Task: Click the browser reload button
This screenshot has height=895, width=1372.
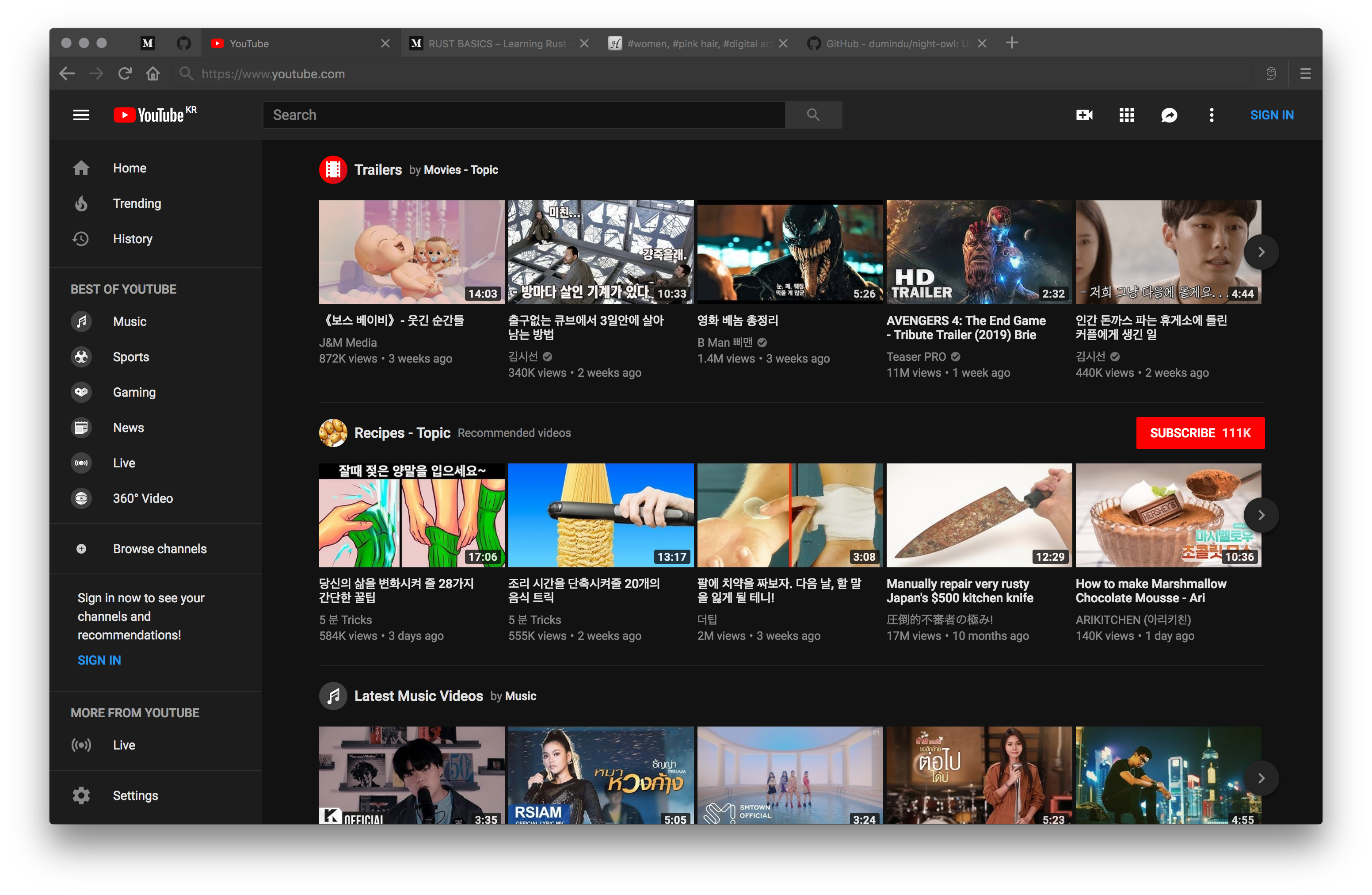Action: coord(125,74)
